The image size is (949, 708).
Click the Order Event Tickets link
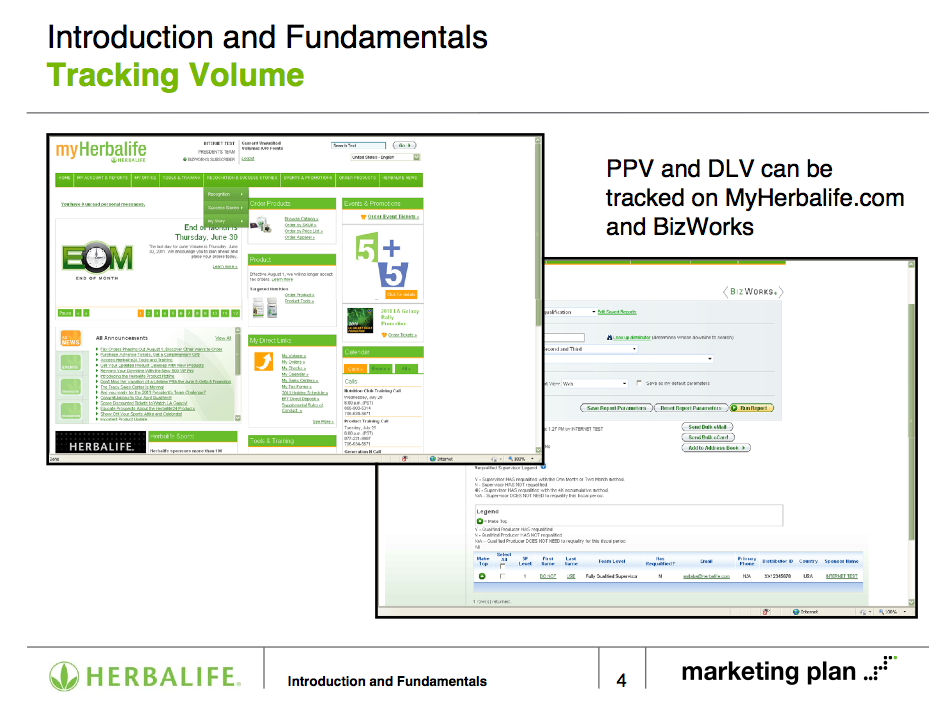click(393, 217)
